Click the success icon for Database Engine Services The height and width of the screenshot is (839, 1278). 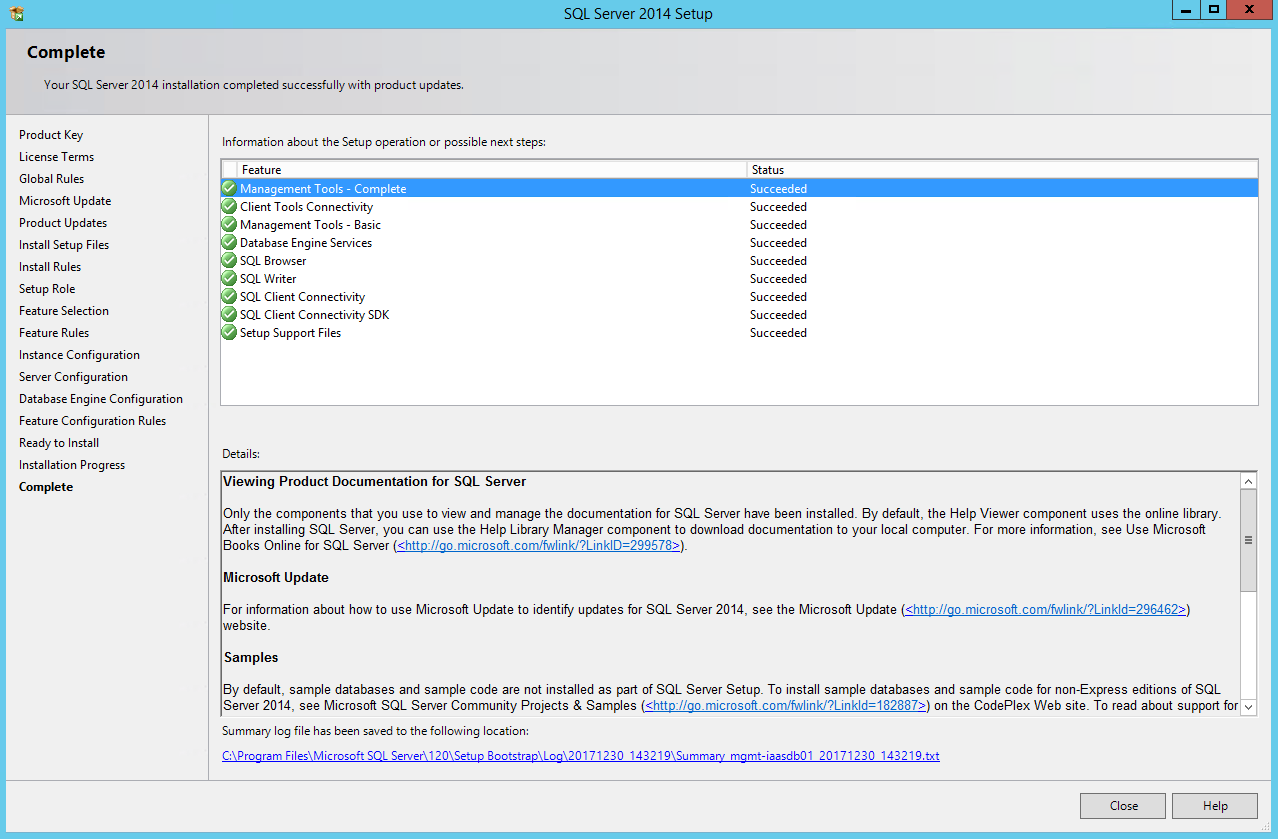pyautogui.click(x=229, y=242)
